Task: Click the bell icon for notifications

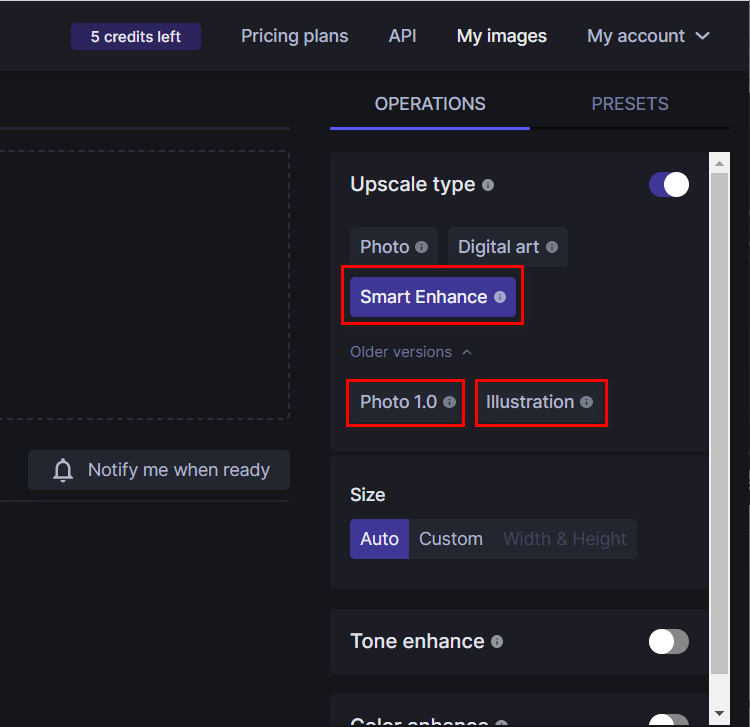Action: click(x=63, y=470)
